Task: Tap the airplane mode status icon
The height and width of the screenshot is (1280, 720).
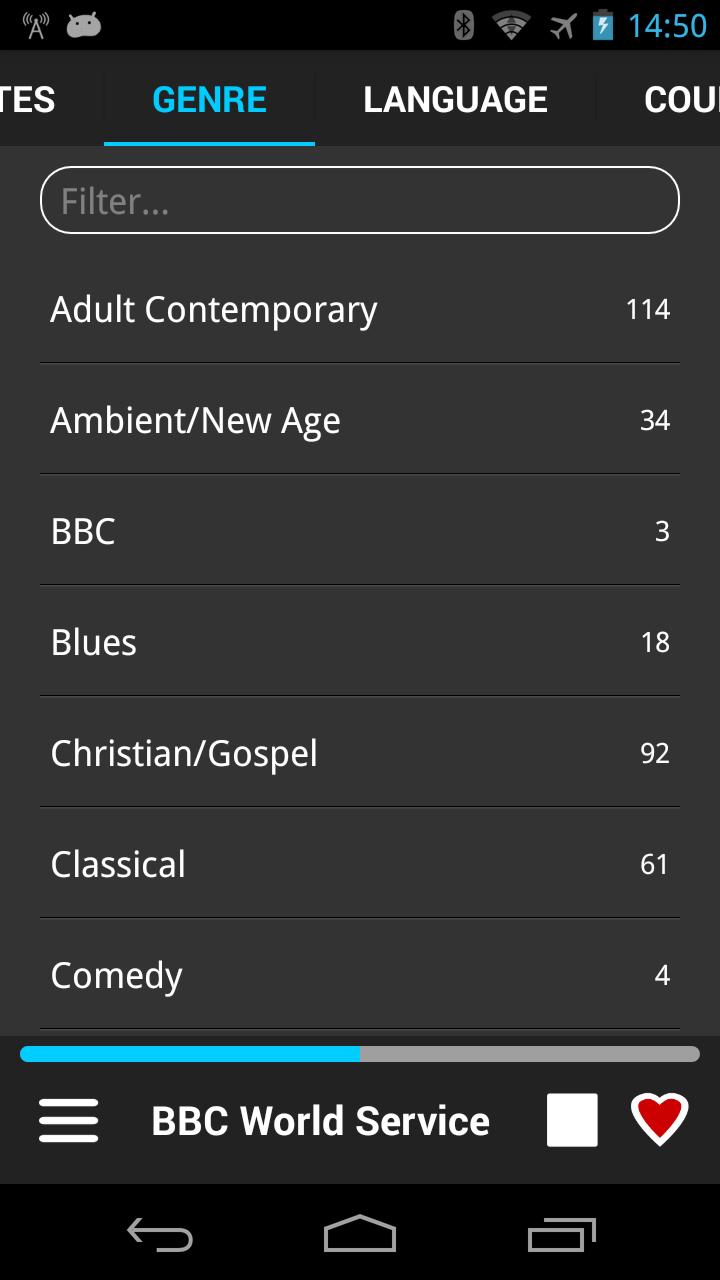Action: (563, 25)
